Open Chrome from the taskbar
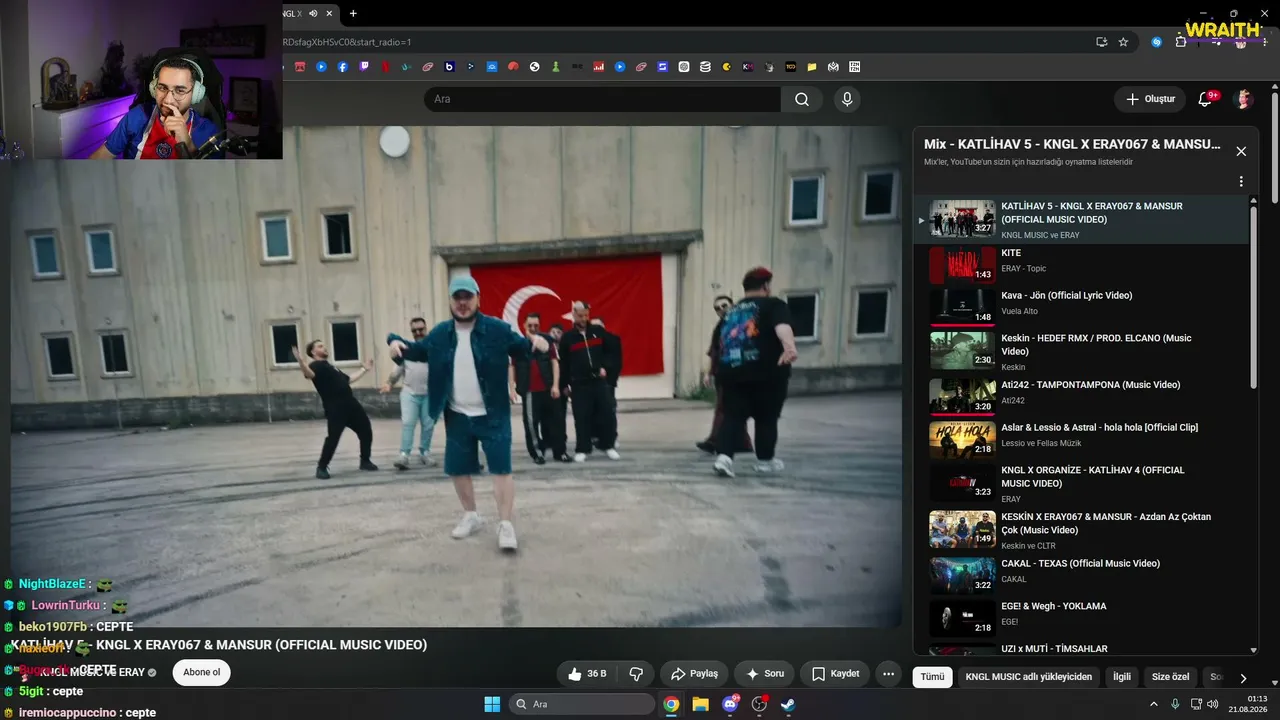Viewport: 1280px width, 720px height. [671, 704]
